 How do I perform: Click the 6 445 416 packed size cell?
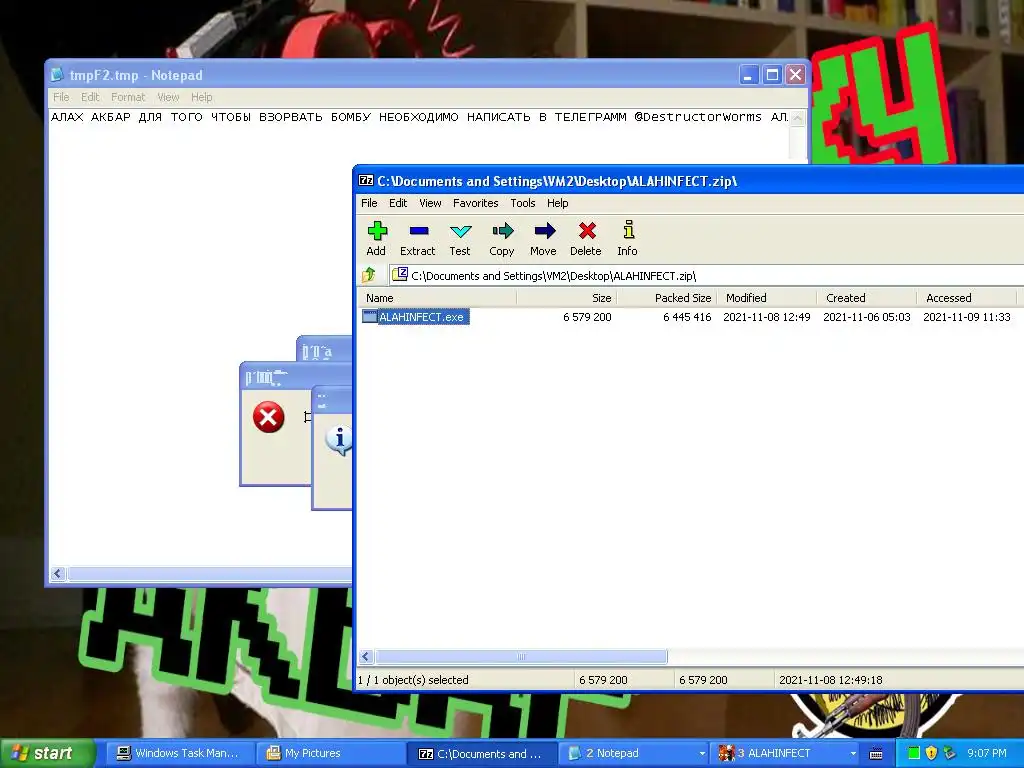pyautogui.click(x=687, y=317)
